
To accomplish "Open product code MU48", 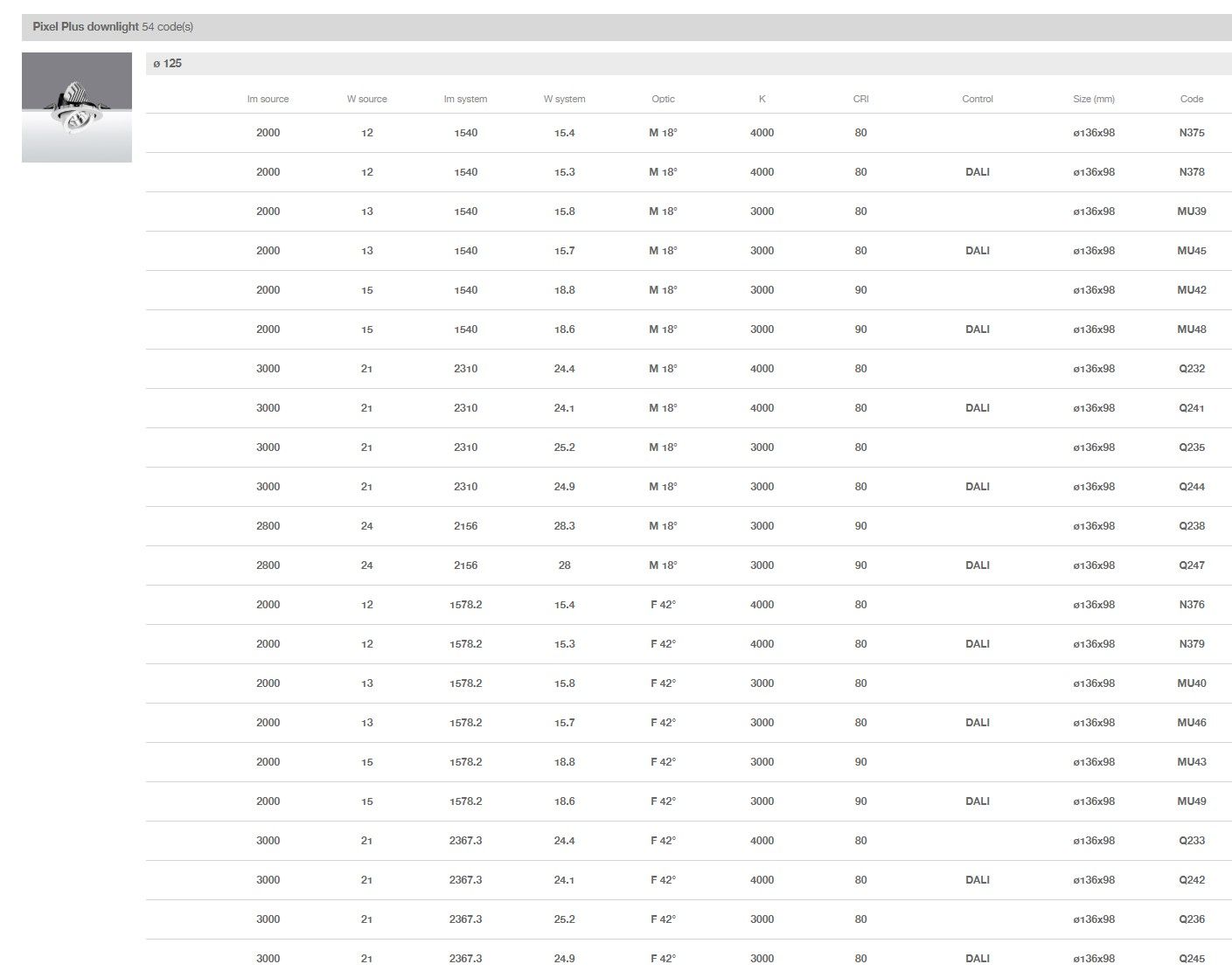I will [x=1191, y=329].
